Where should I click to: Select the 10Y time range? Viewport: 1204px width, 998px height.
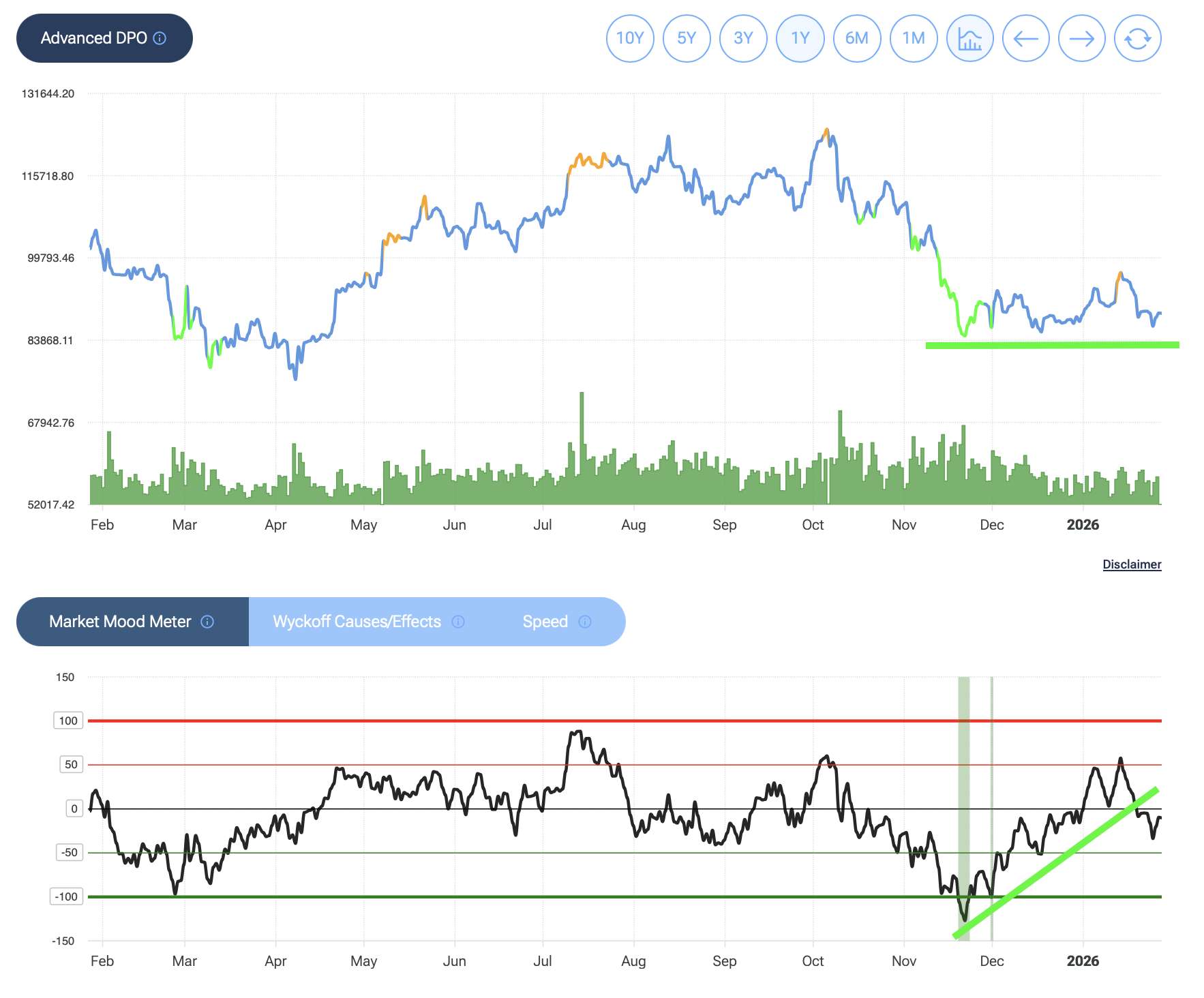coord(630,39)
